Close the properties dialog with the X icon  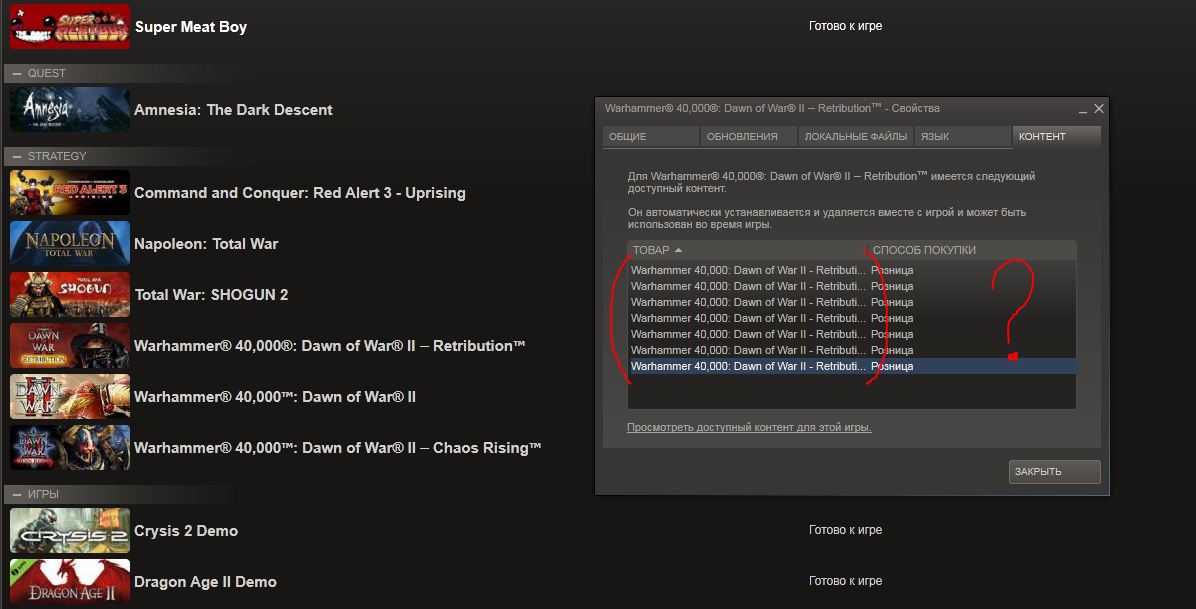coord(1098,109)
